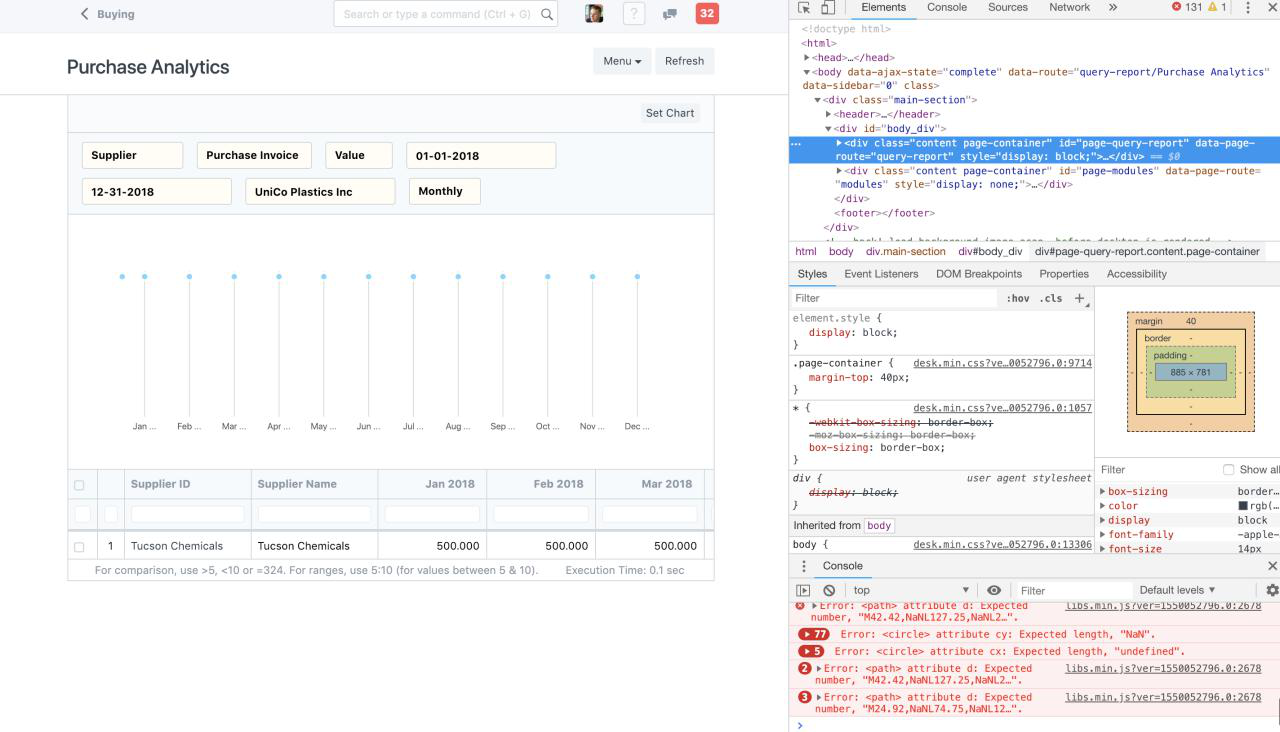Click the Refresh button

pos(685,61)
